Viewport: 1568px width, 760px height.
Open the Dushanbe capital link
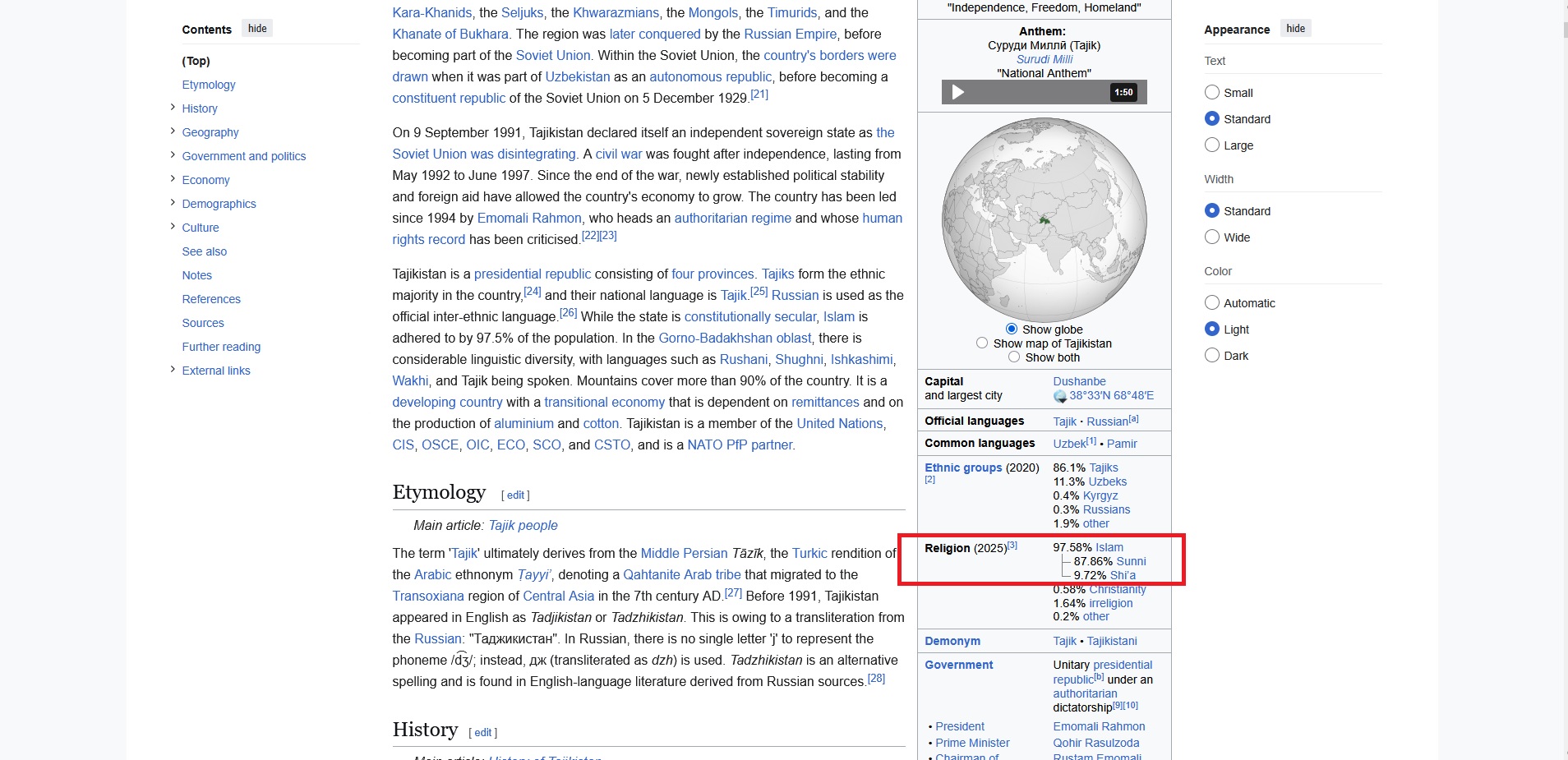click(x=1079, y=381)
